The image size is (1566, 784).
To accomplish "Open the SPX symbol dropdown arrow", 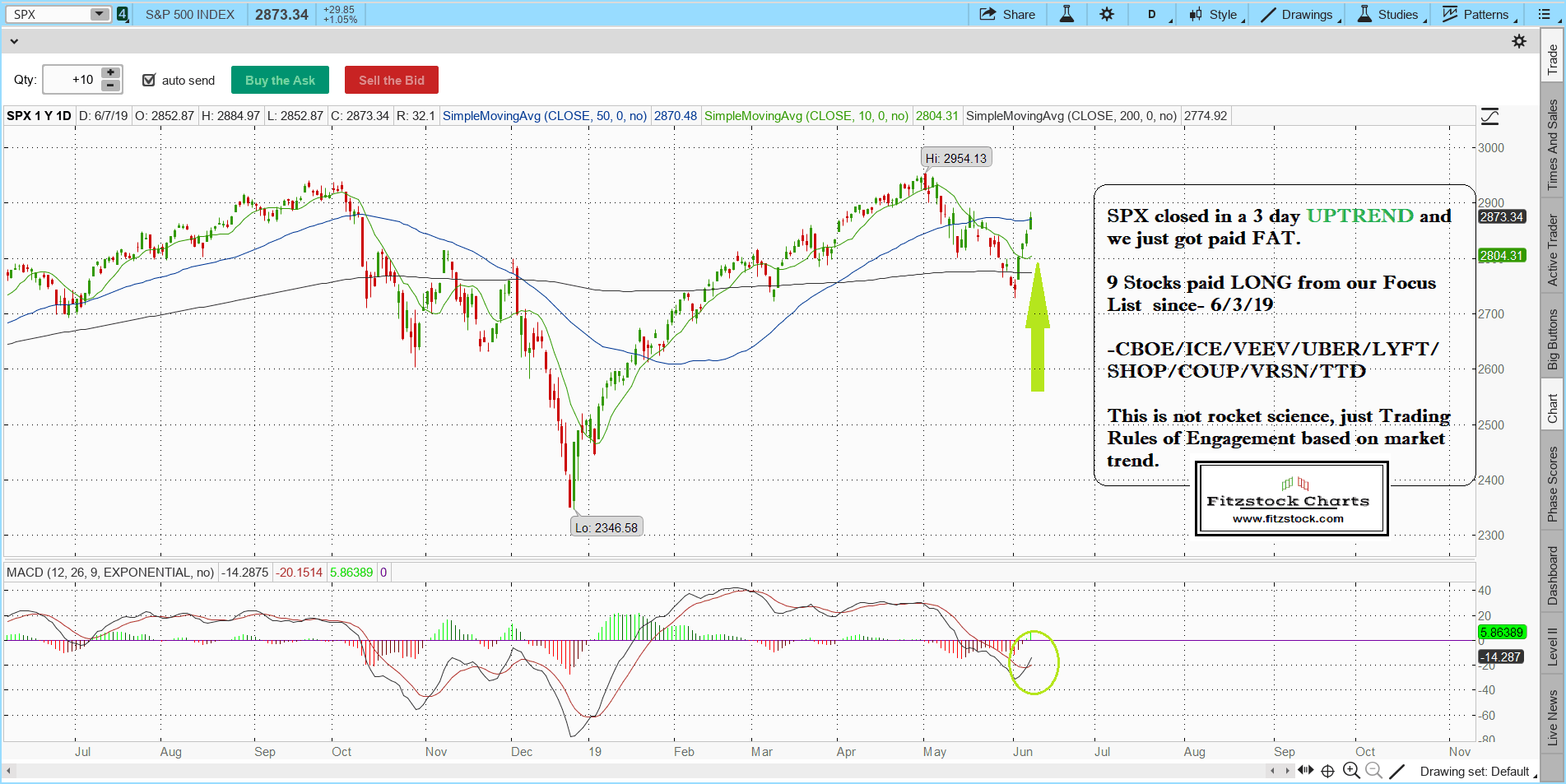I will tap(99, 14).
